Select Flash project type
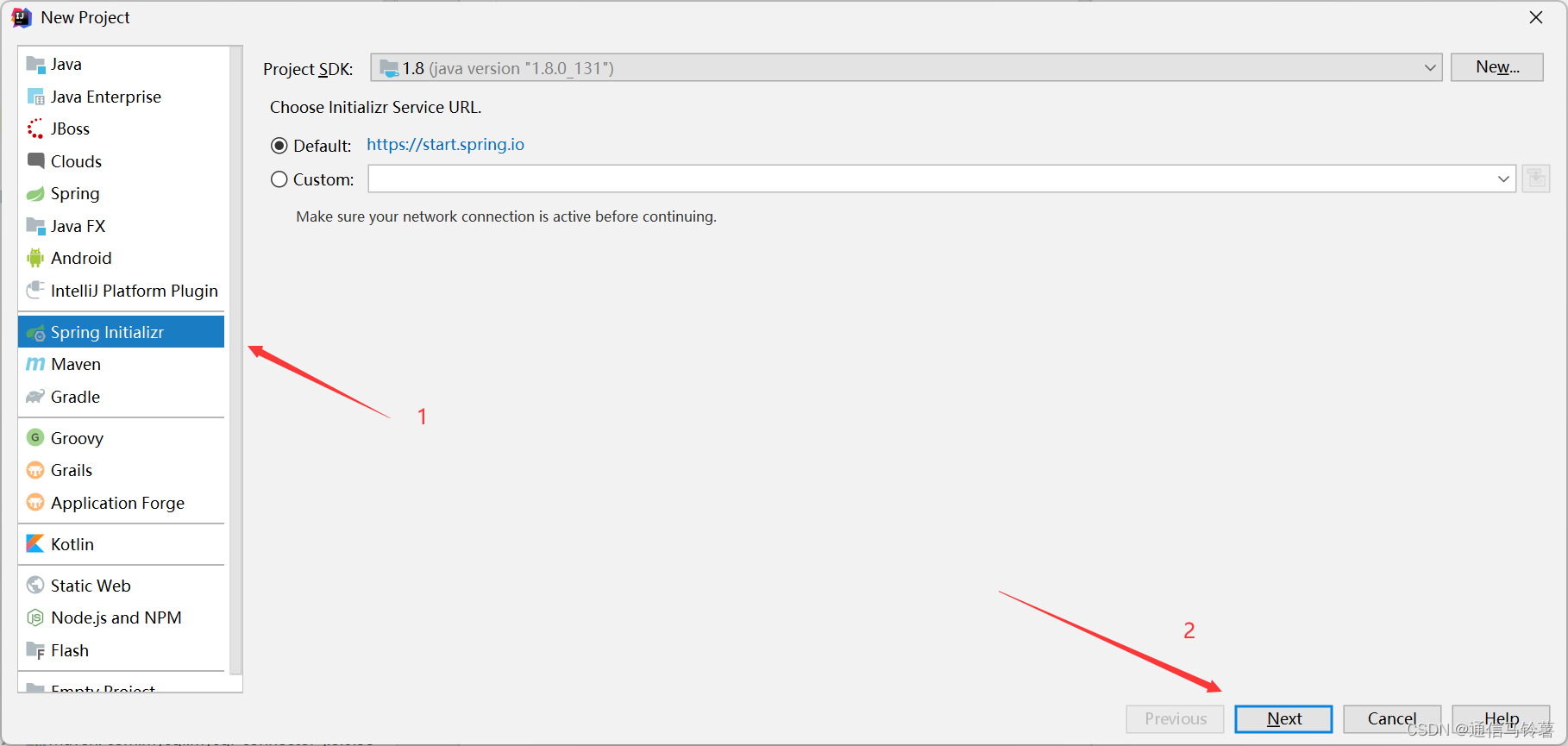This screenshot has height=746, width=1568. (x=121, y=650)
